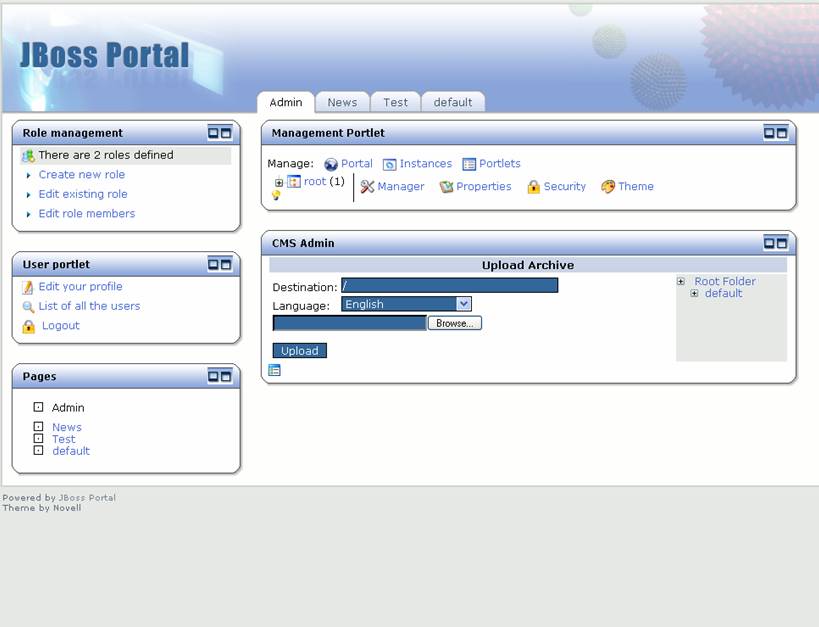
Task: Minimize the Management Portlet window
Action: tap(769, 133)
